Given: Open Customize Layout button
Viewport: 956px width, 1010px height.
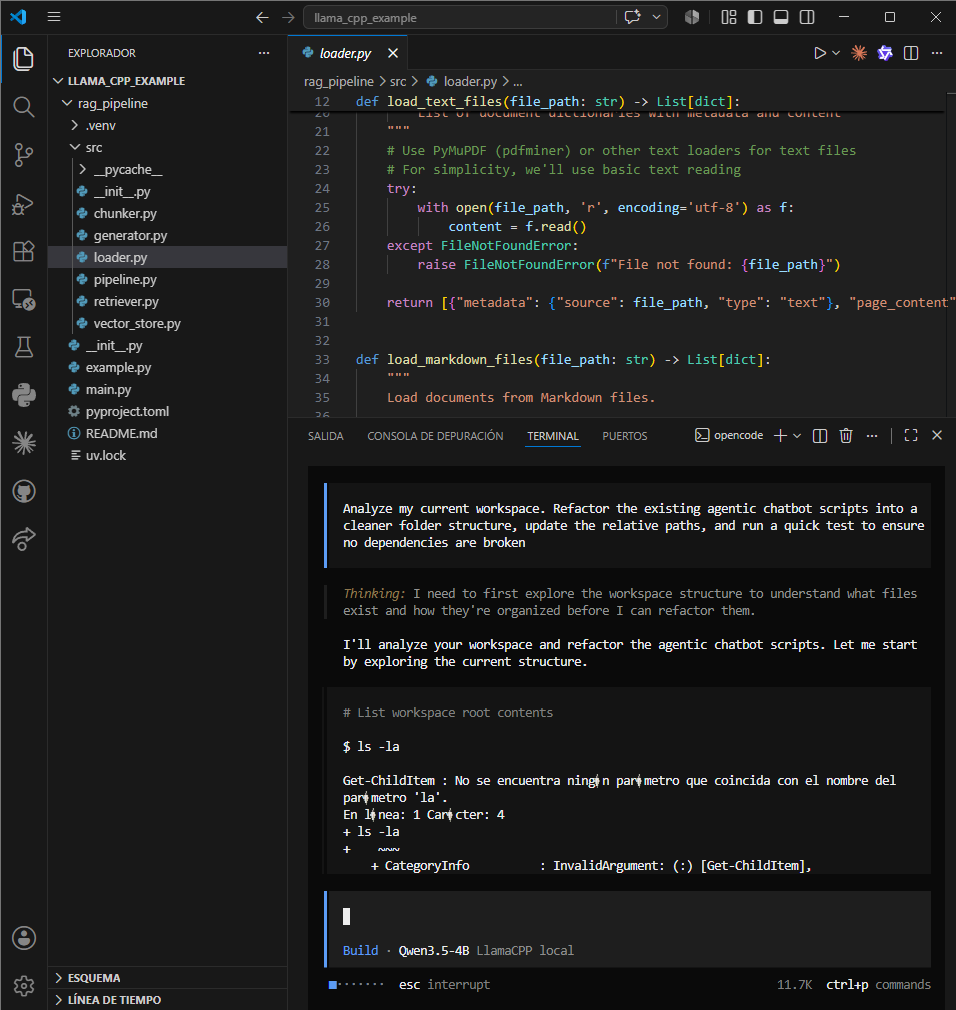Looking at the screenshot, I should [729, 17].
